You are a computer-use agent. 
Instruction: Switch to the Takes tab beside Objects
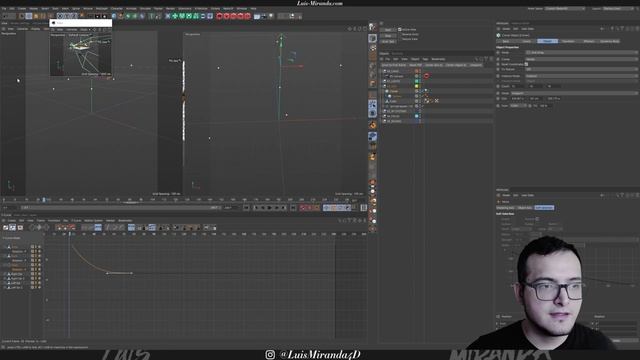click(397, 53)
